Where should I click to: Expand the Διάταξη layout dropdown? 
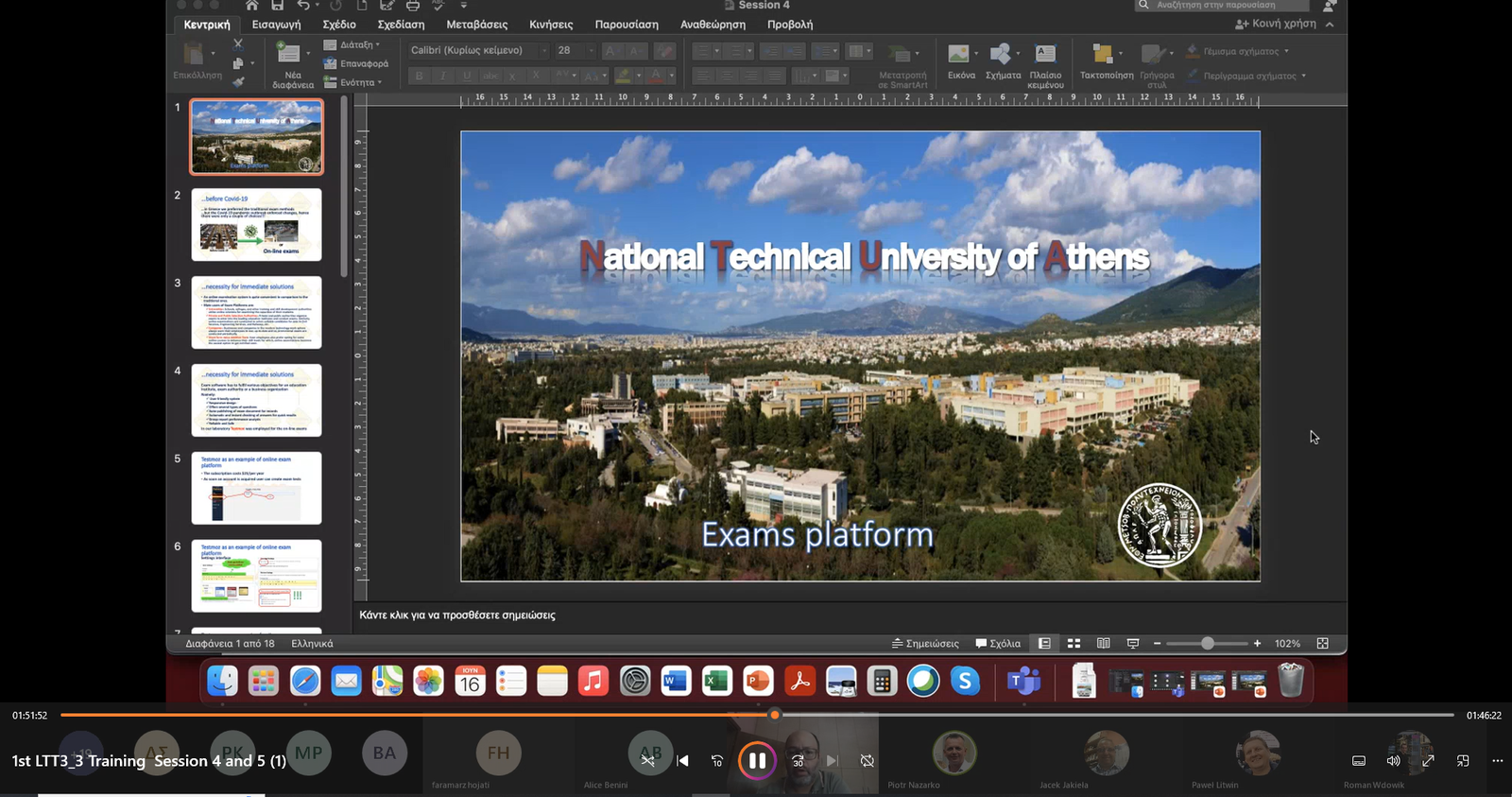click(356, 44)
